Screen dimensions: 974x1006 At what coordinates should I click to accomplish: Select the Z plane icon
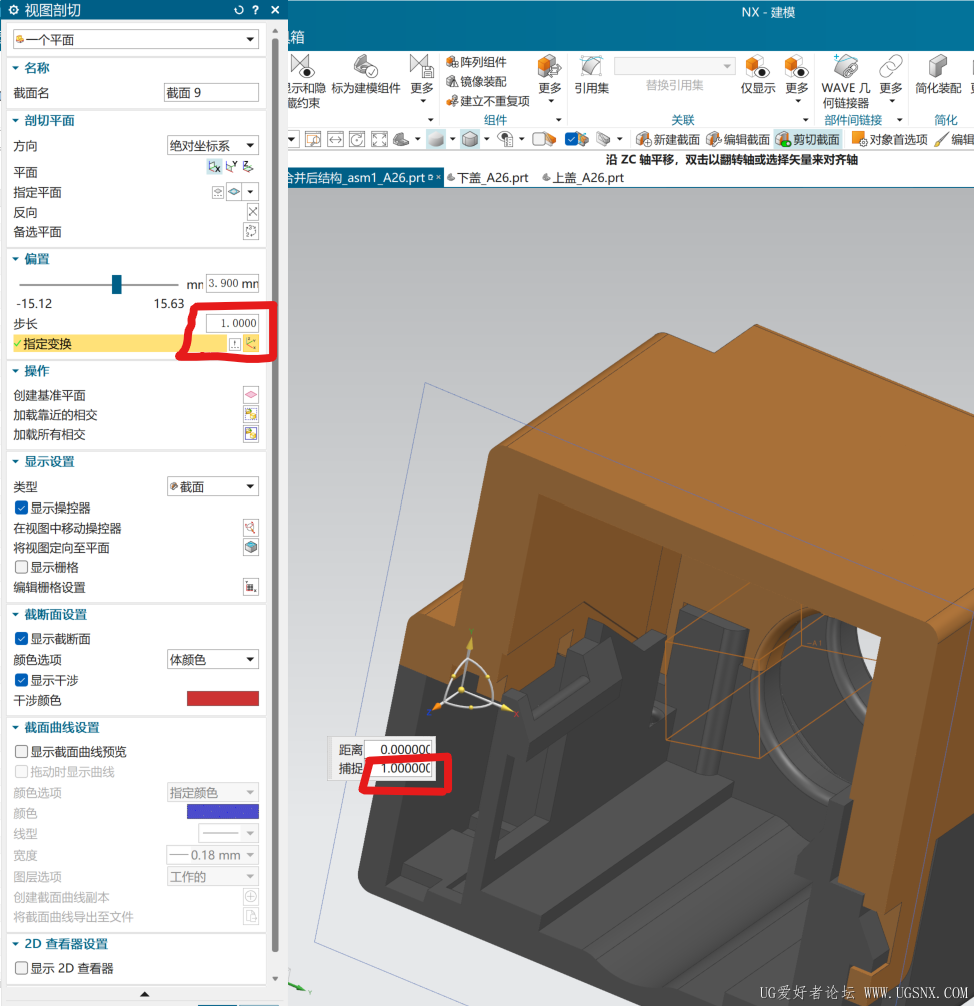[248, 167]
